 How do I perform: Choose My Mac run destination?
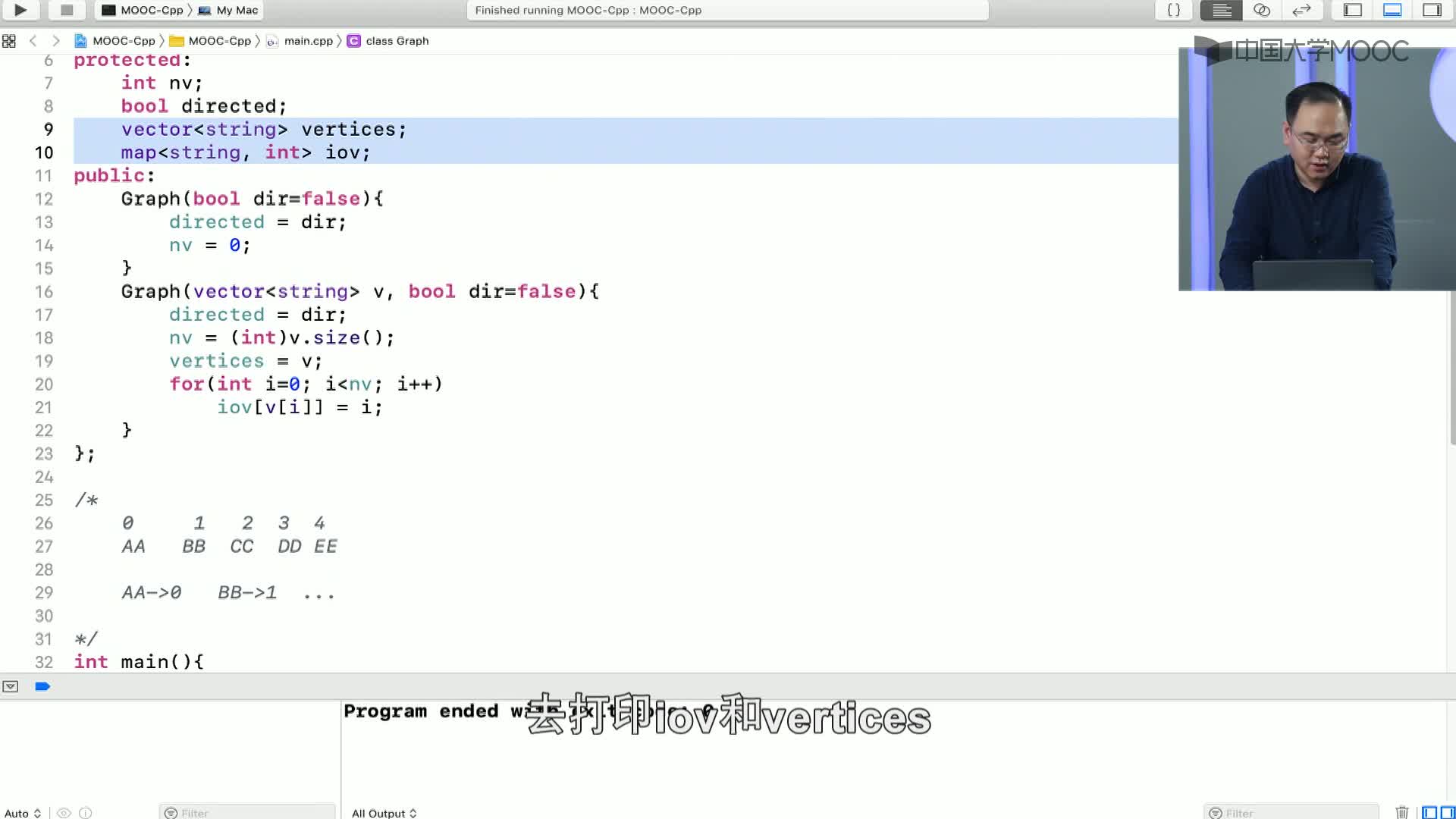pos(228,10)
